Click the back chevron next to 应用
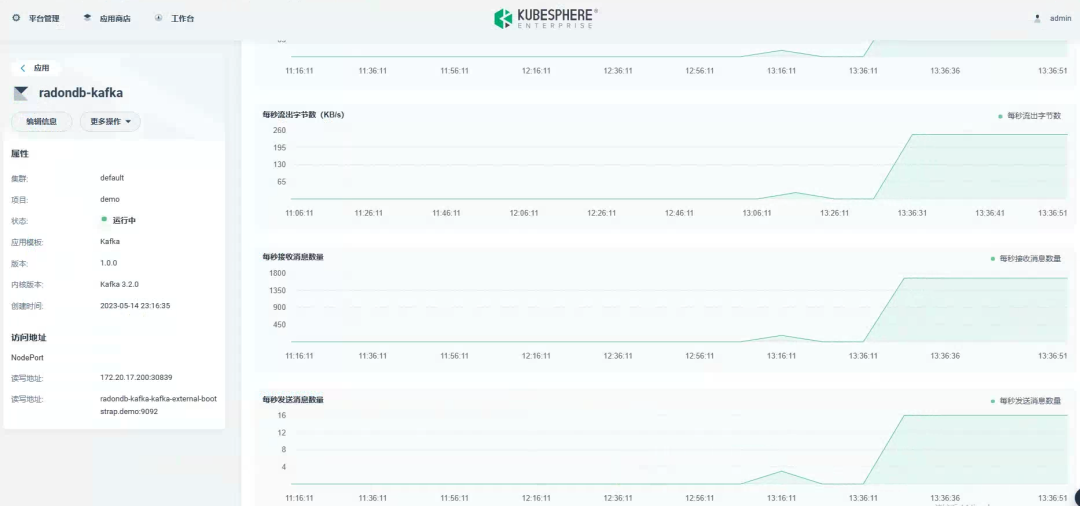The width and height of the screenshot is (1080, 506). (x=23, y=68)
